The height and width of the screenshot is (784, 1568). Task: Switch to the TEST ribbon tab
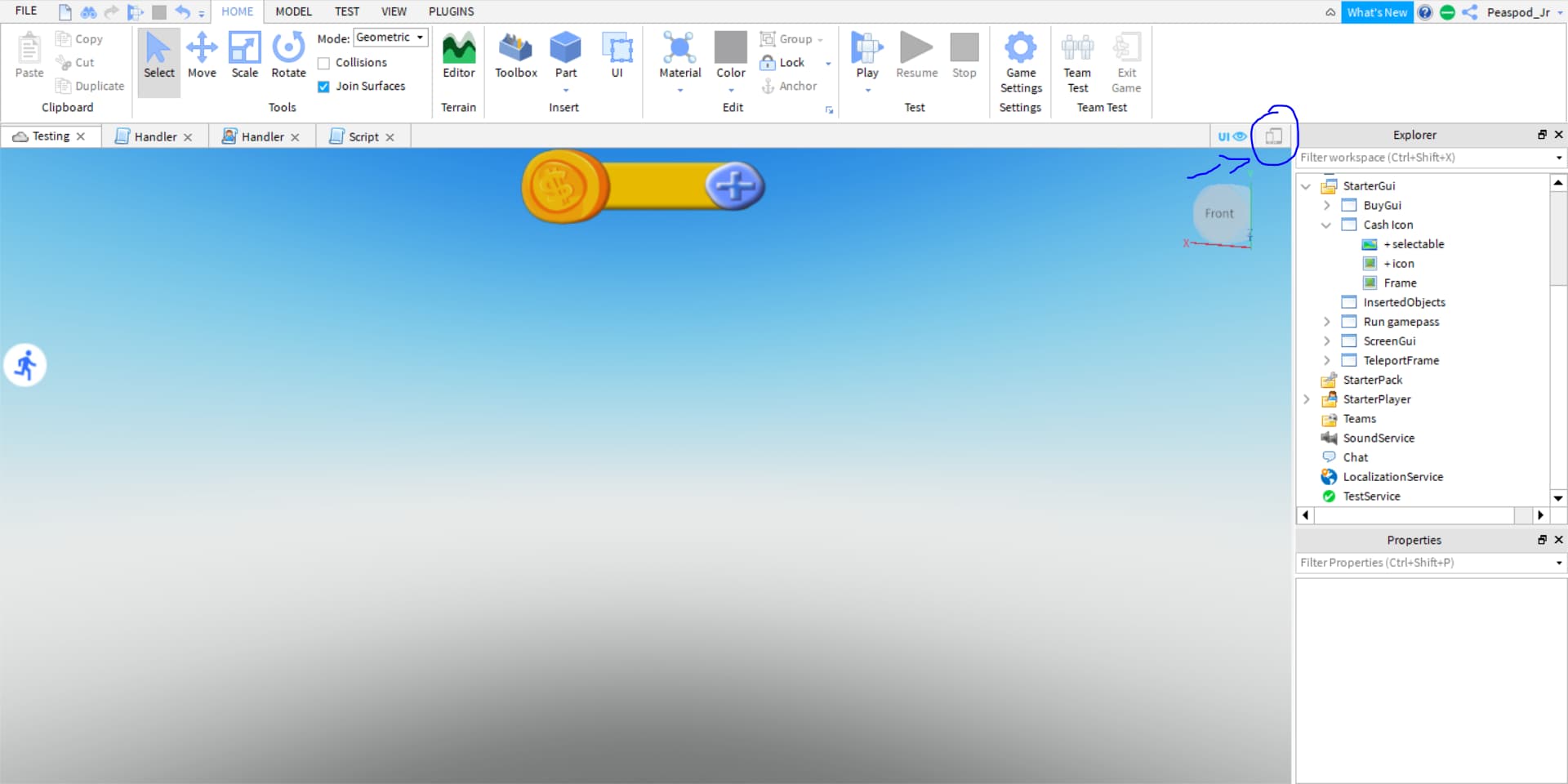347,11
